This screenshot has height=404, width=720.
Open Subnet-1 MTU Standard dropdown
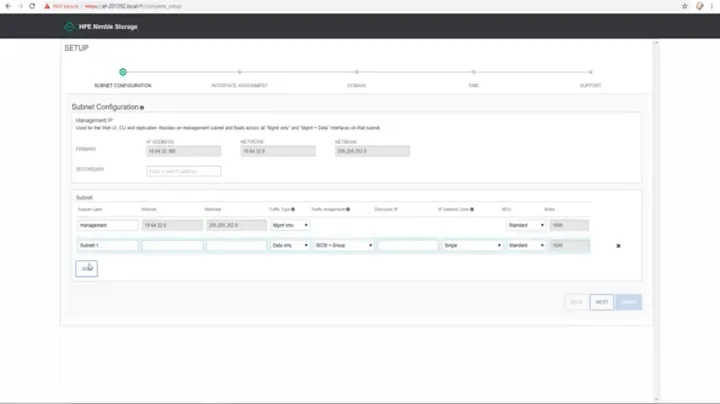click(526, 245)
